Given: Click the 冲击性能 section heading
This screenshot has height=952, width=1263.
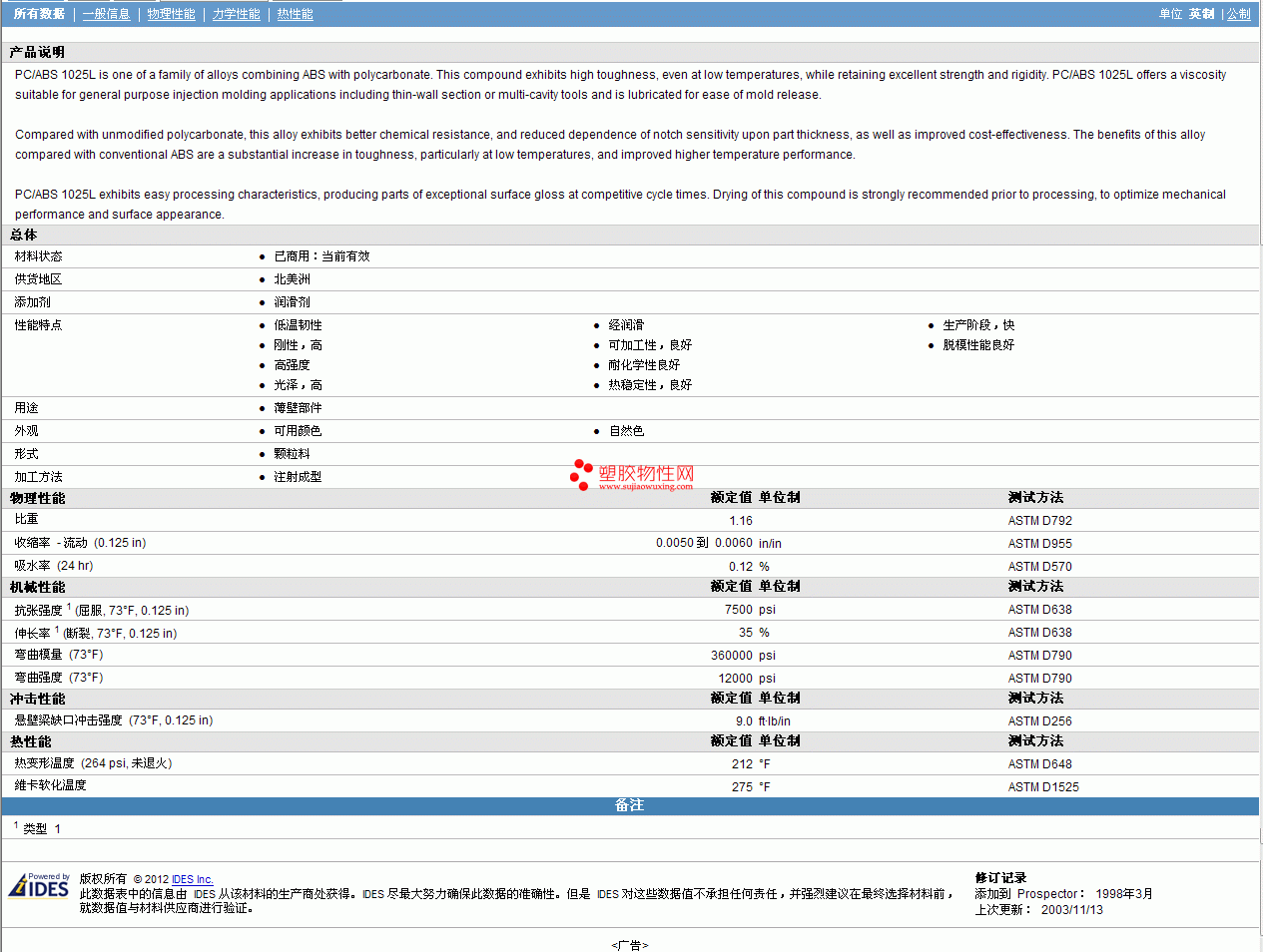Looking at the screenshot, I should [x=37, y=700].
